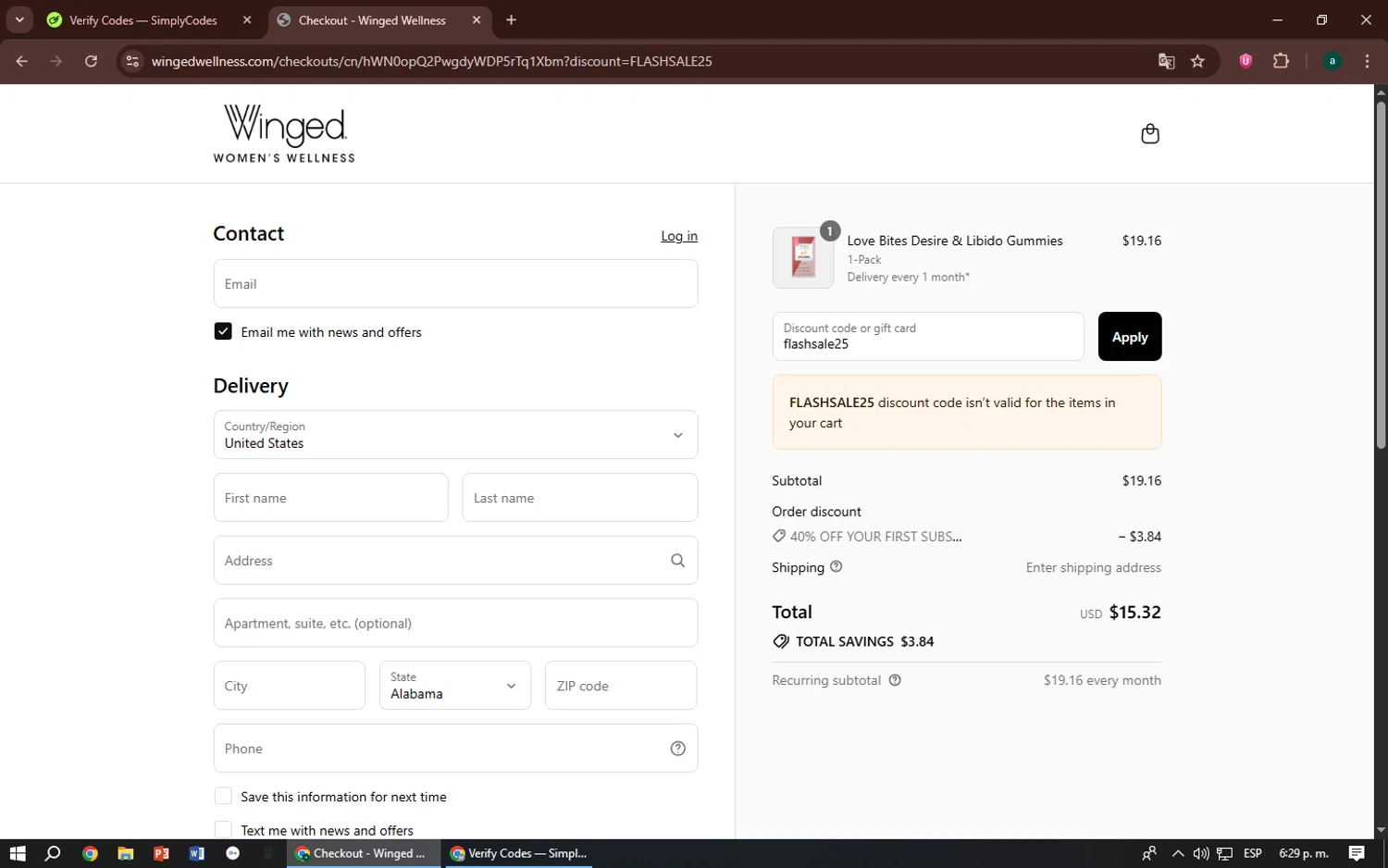Click the Phone input field

coord(455,749)
